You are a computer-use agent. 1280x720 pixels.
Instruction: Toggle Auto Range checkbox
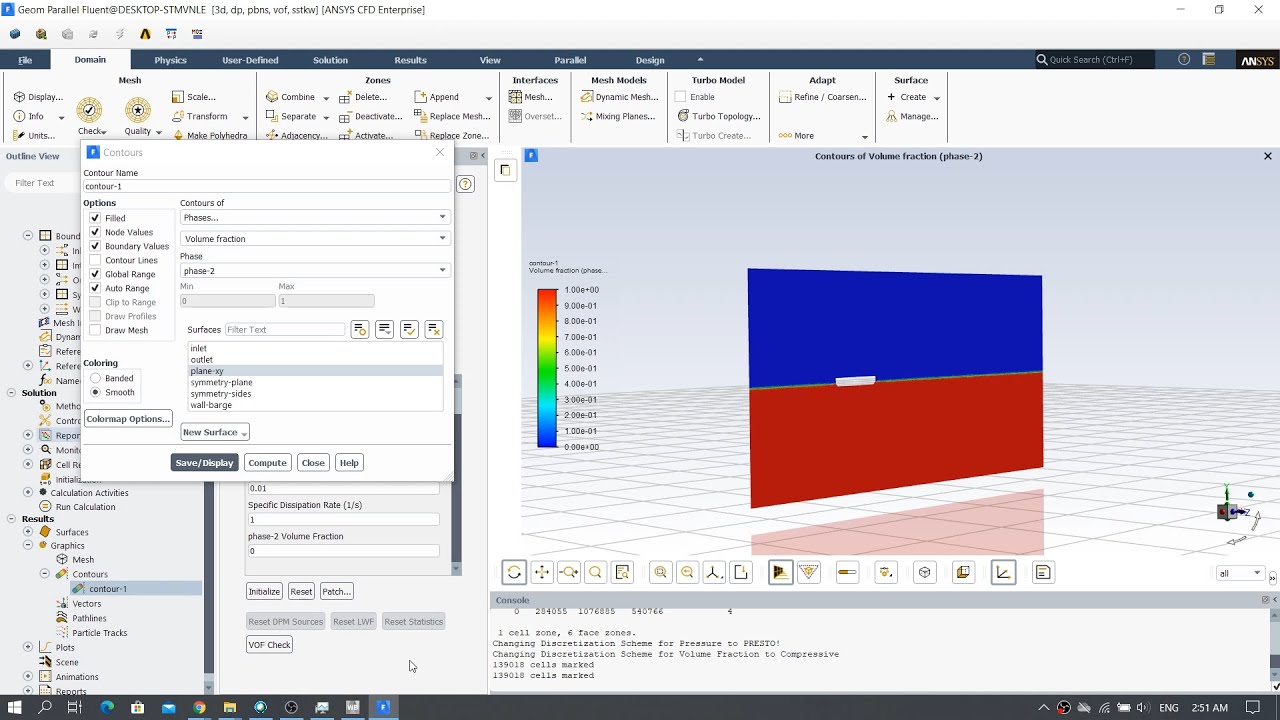pos(95,288)
